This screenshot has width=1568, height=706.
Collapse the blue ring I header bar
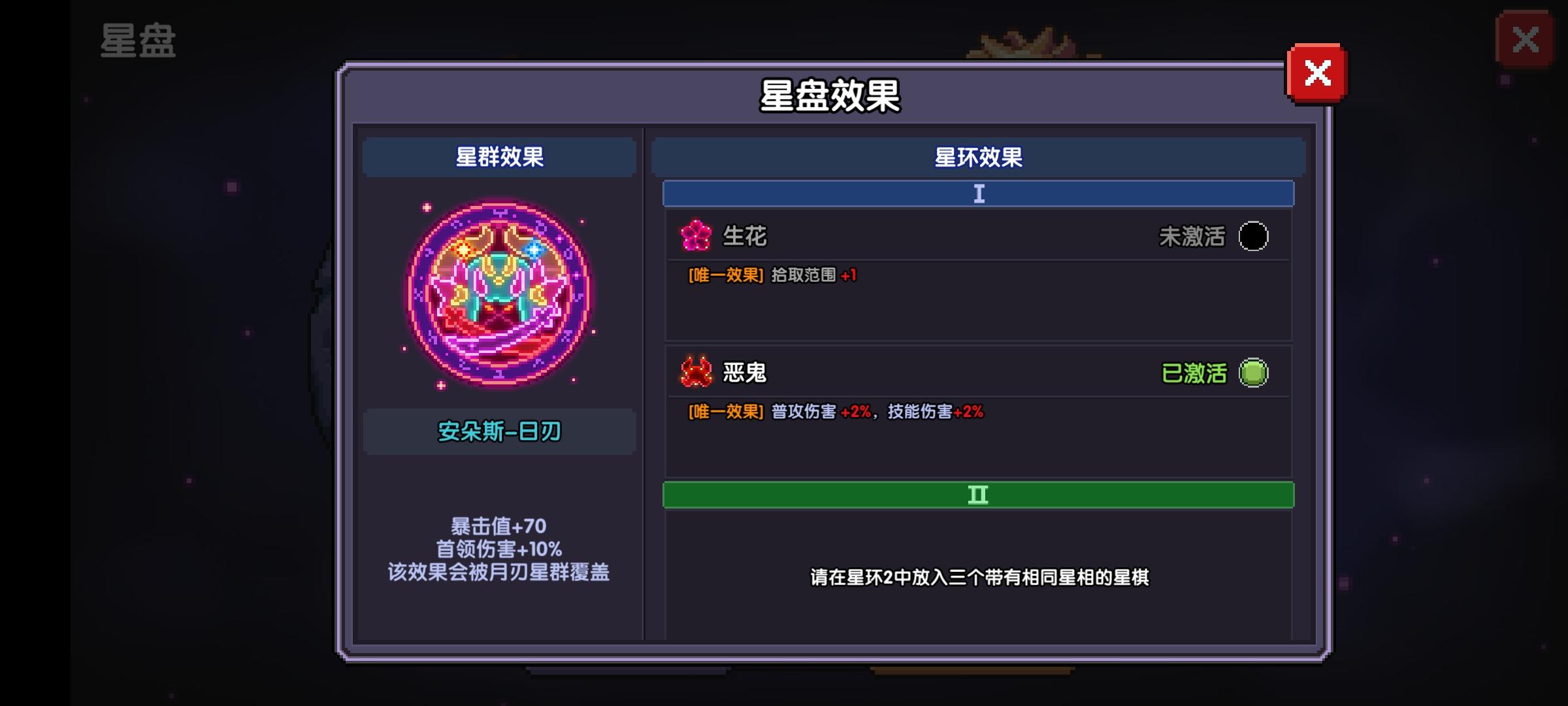[x=978, y=193]
